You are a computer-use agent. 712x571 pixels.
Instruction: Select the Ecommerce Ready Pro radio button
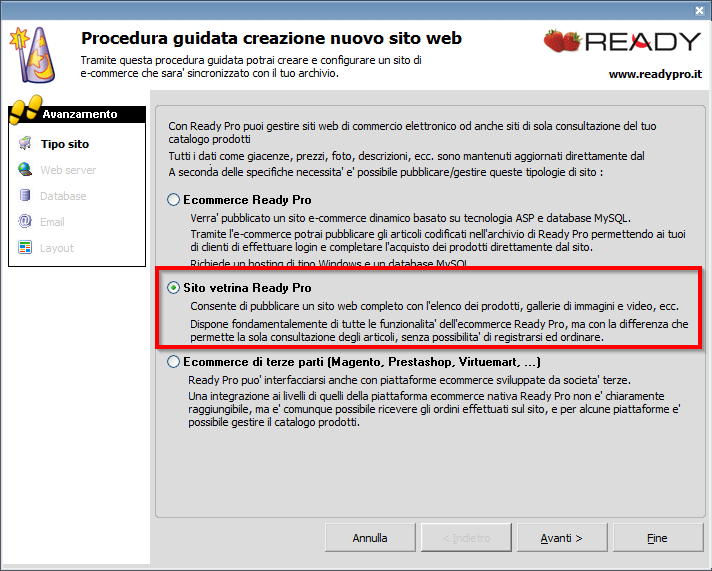[x=173, y=200]
